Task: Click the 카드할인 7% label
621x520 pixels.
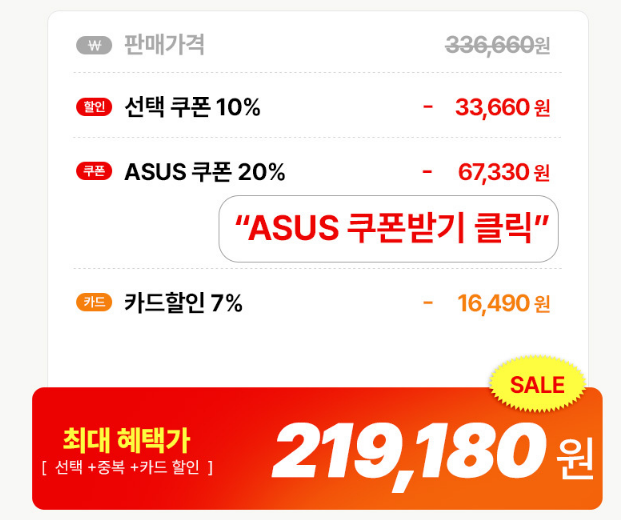Action: pos(183,302)
